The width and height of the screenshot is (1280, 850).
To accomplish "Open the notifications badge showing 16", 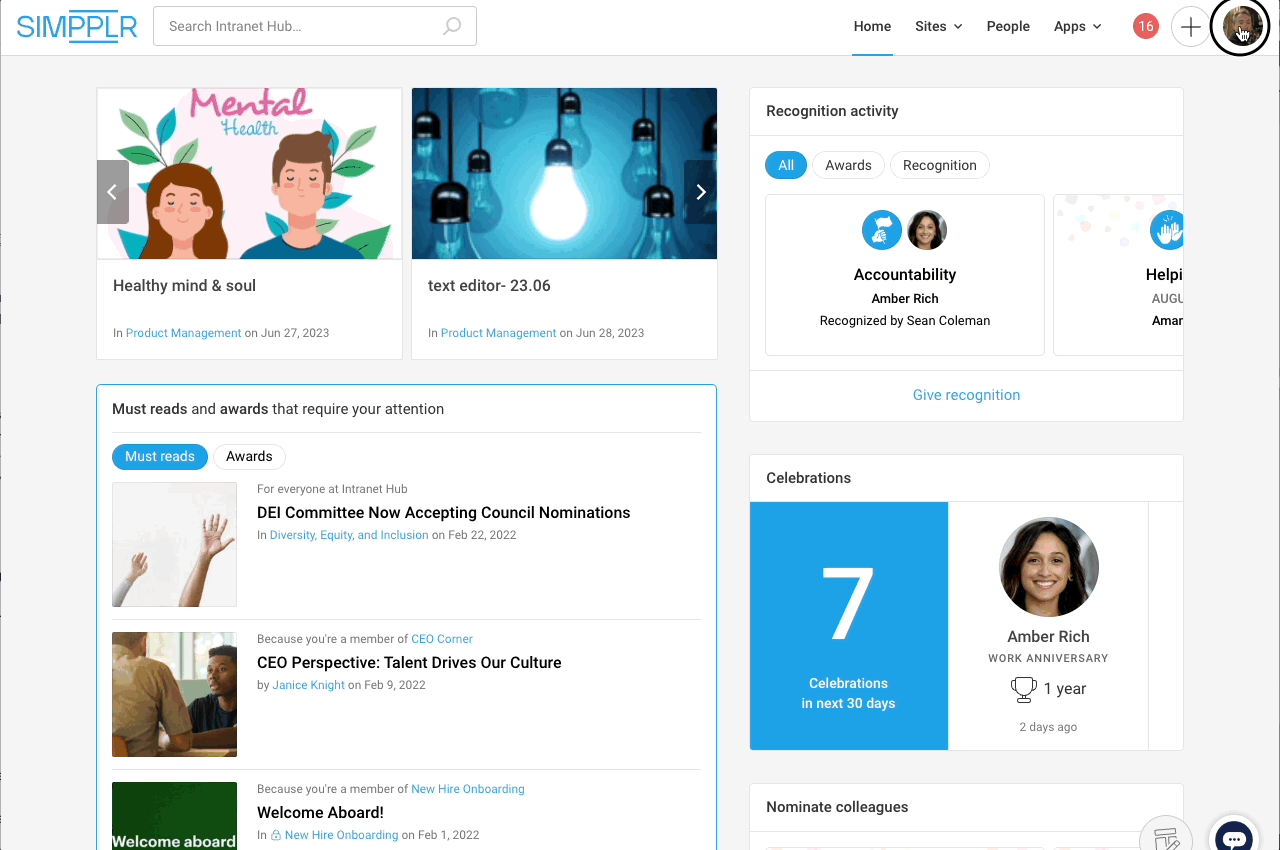I will tap(1146, 26).
